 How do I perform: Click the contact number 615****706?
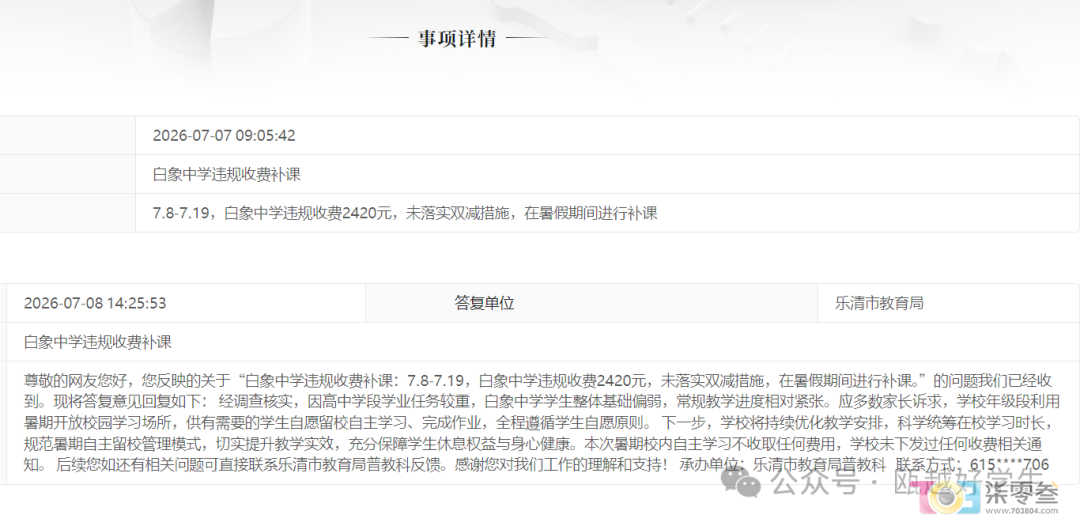coord(1008,465)
